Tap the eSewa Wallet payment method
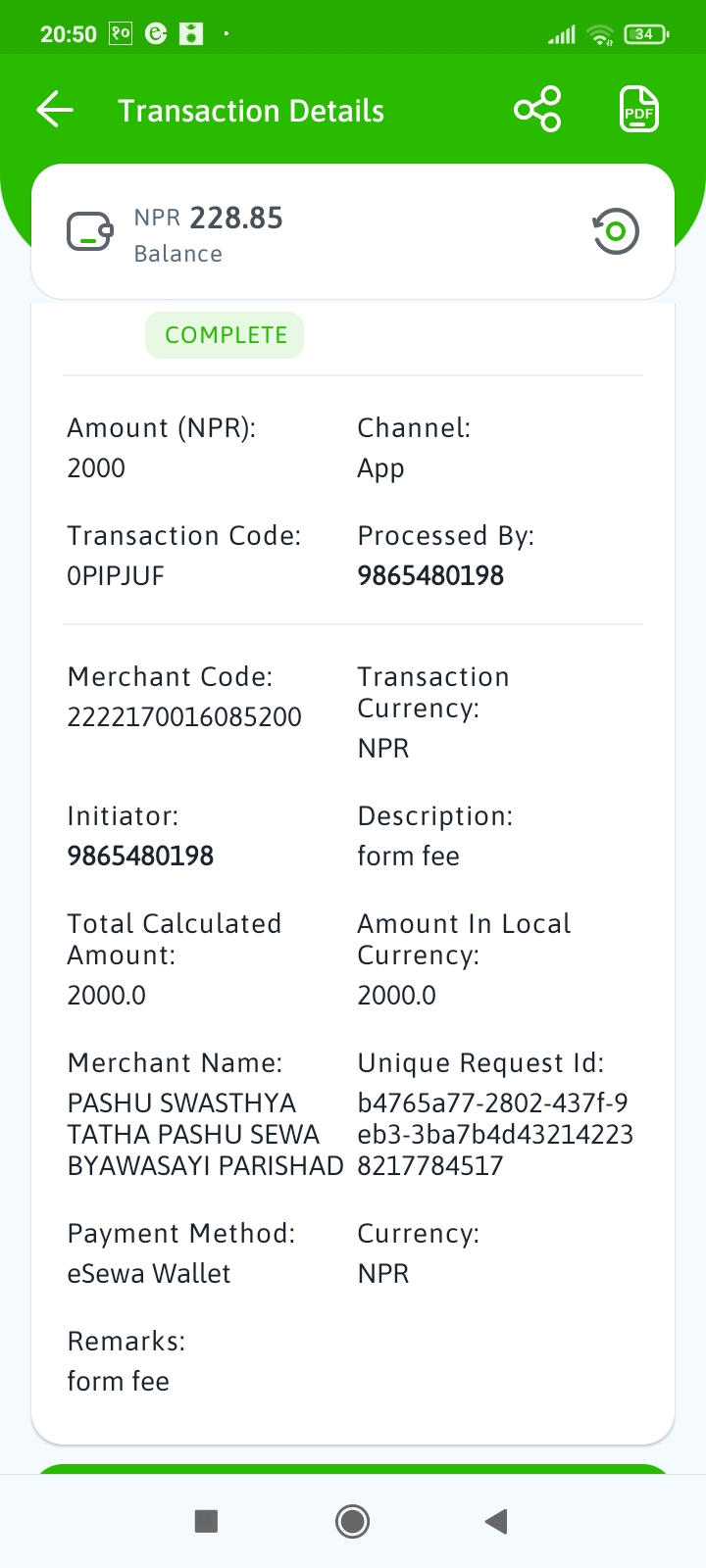 coord(149,1273)
